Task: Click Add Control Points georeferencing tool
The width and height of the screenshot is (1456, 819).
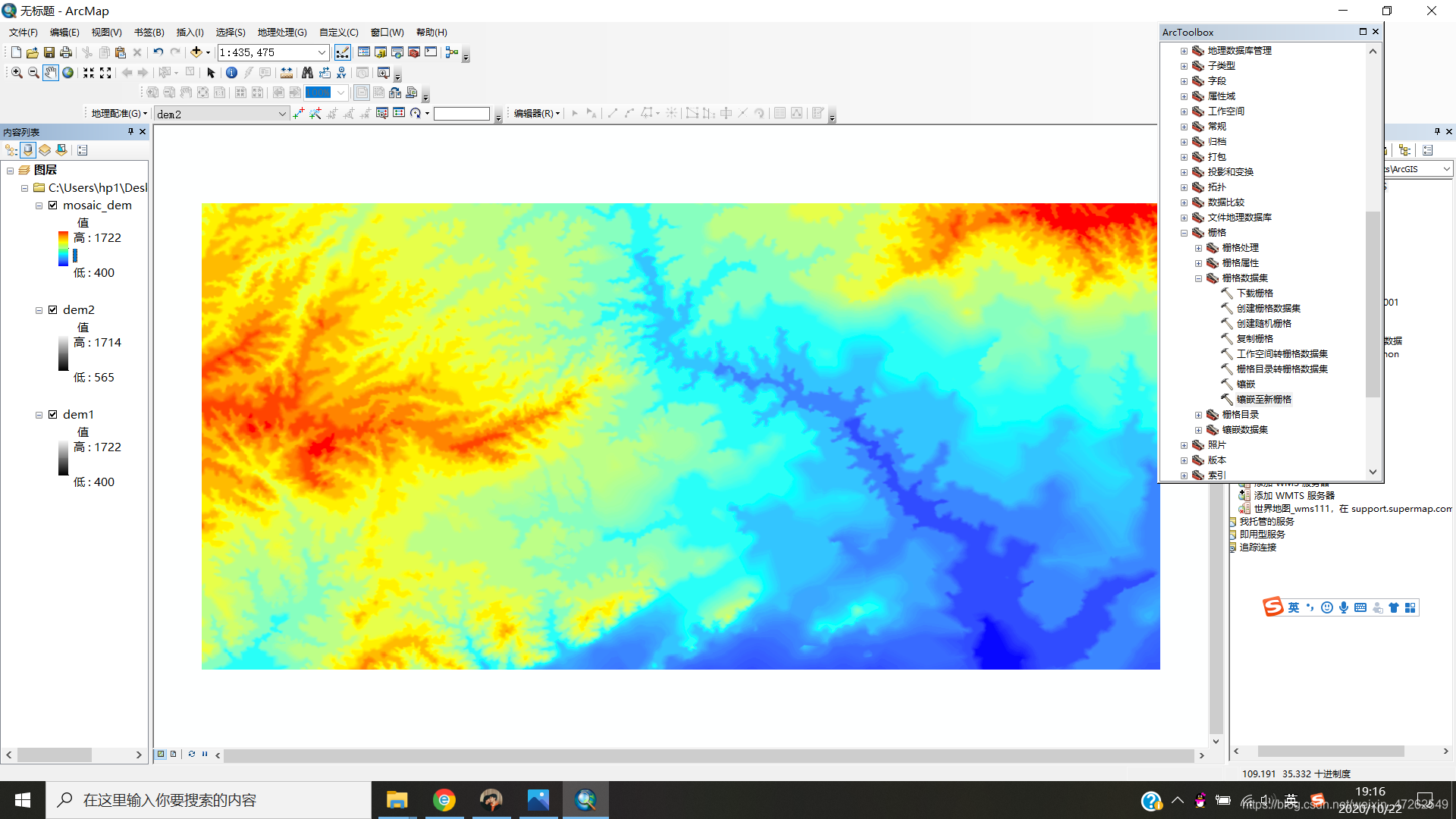Action: (x=298, y=114)
